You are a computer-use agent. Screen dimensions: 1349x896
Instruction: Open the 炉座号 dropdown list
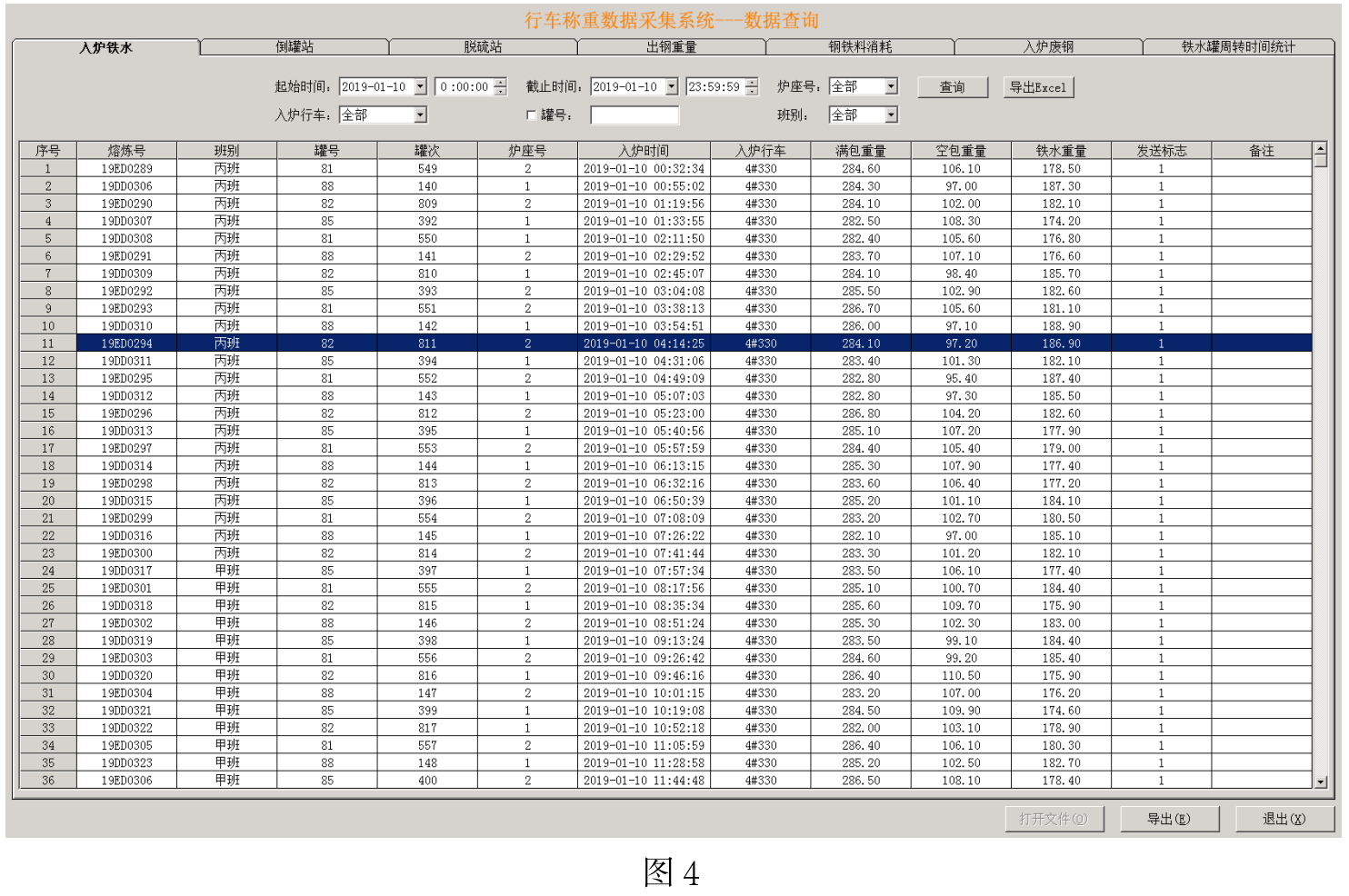pos(891,87)
